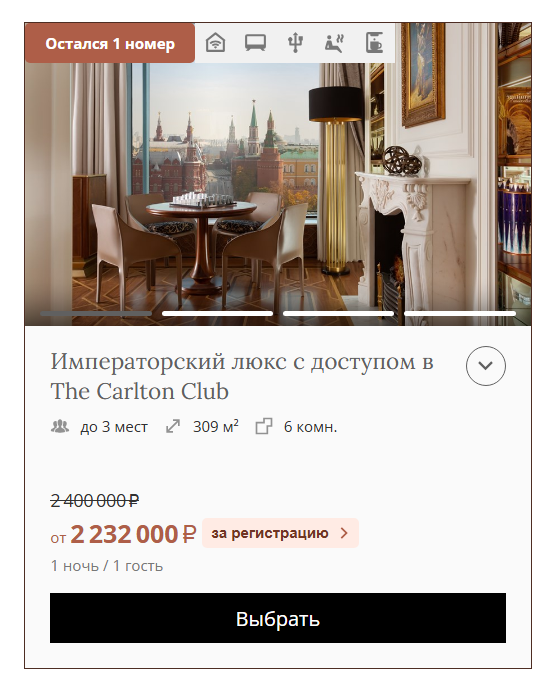
Task: Click the bed amenity icon
Action: (x=255, y=43)
